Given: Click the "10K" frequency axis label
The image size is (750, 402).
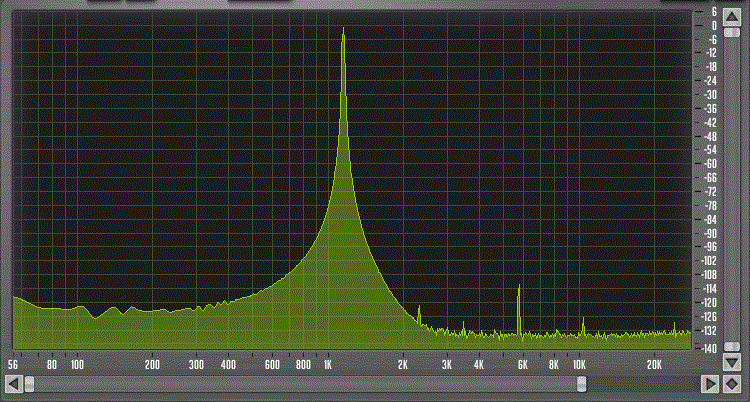Looking at the screenshot, I should point(579,365).
